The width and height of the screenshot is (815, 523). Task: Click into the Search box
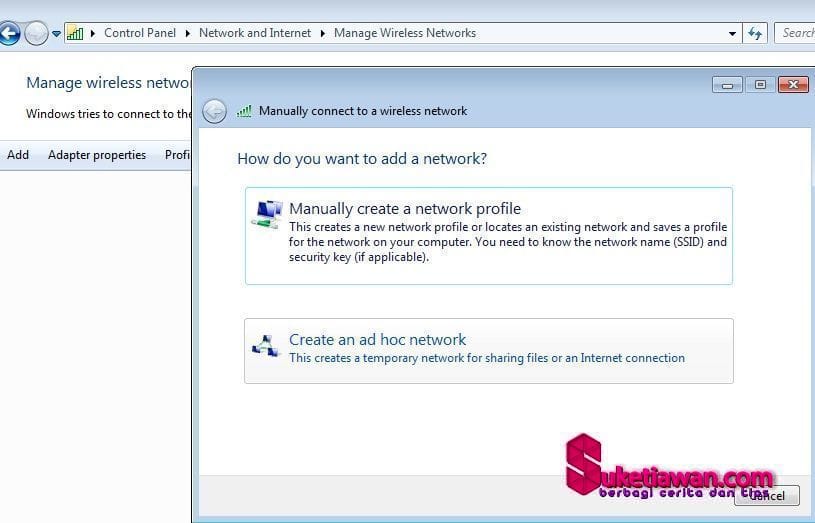[796, 33]
